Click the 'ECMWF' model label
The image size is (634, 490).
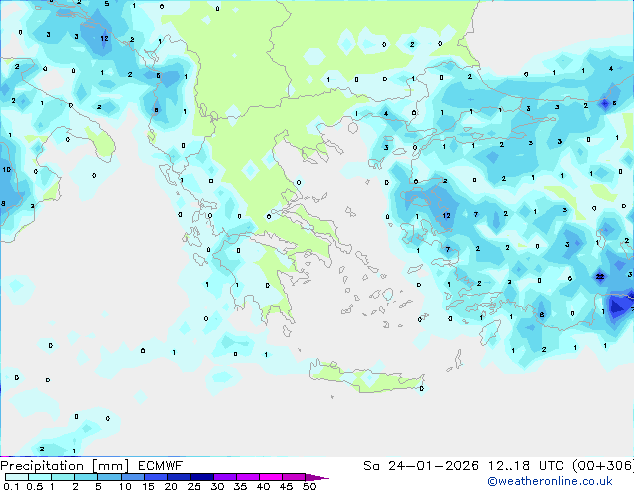click(x=161, y=466)
